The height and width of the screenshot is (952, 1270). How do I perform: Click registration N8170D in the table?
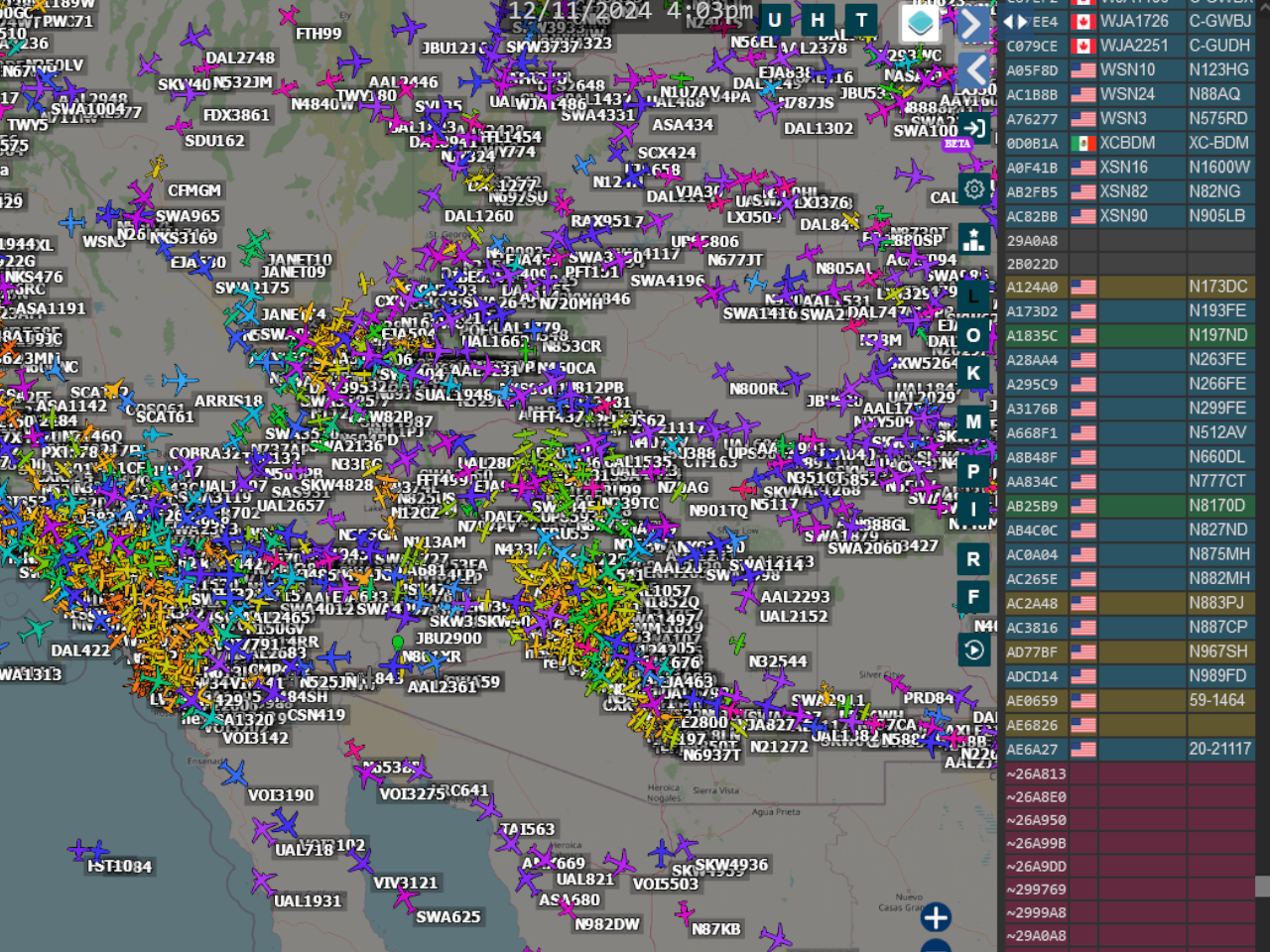(x=1217, y=505)
